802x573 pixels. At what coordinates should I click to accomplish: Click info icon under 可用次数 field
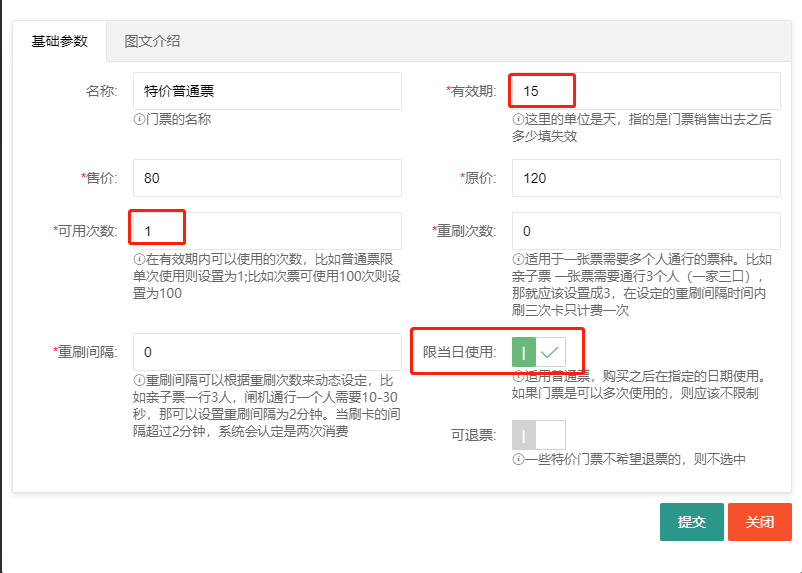[139, 260]
